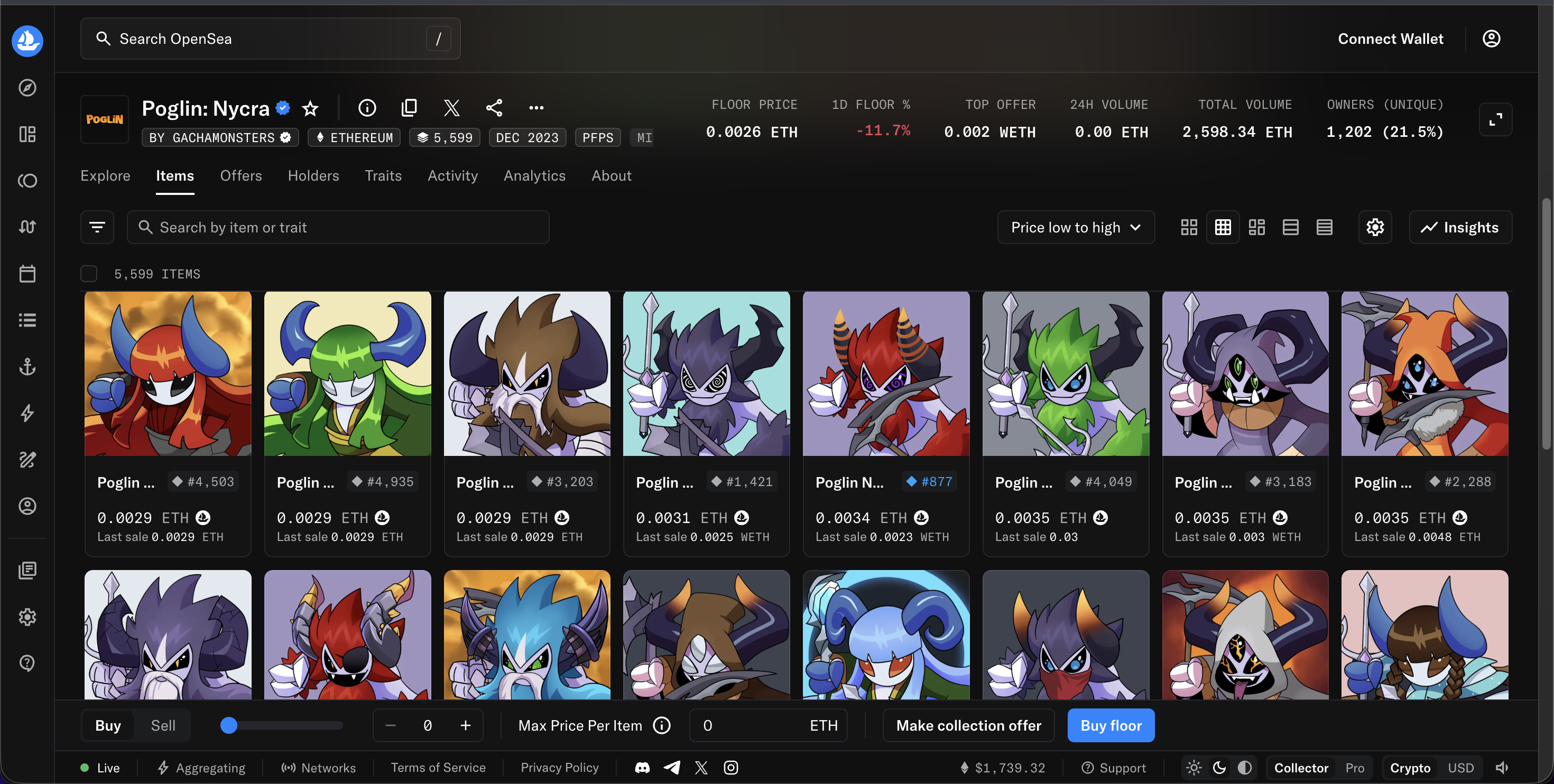Open the Offers tab
The width and height of the screenshot is (1554, 784).
[x=240, y=175]
